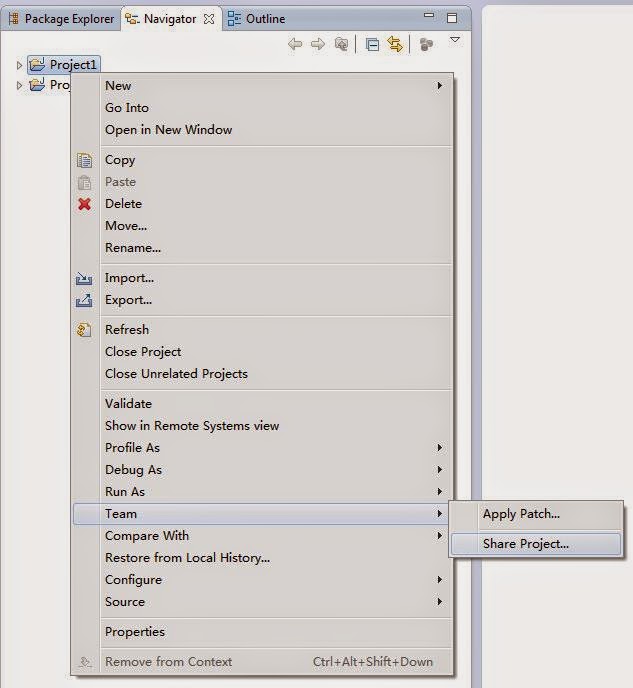Click the Package Explorer tab icon
Screen dimensions: 633x688
pos(14,18)
